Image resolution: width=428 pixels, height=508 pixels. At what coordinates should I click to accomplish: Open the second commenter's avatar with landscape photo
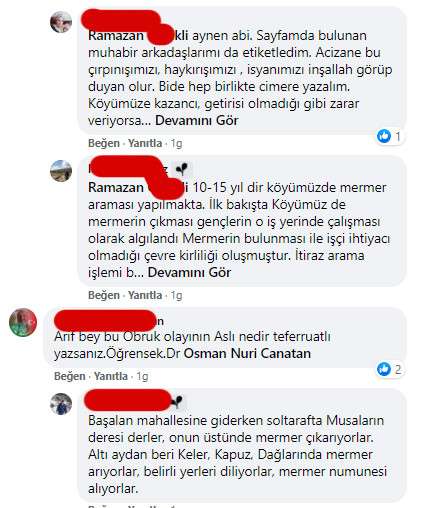point(61,171)
